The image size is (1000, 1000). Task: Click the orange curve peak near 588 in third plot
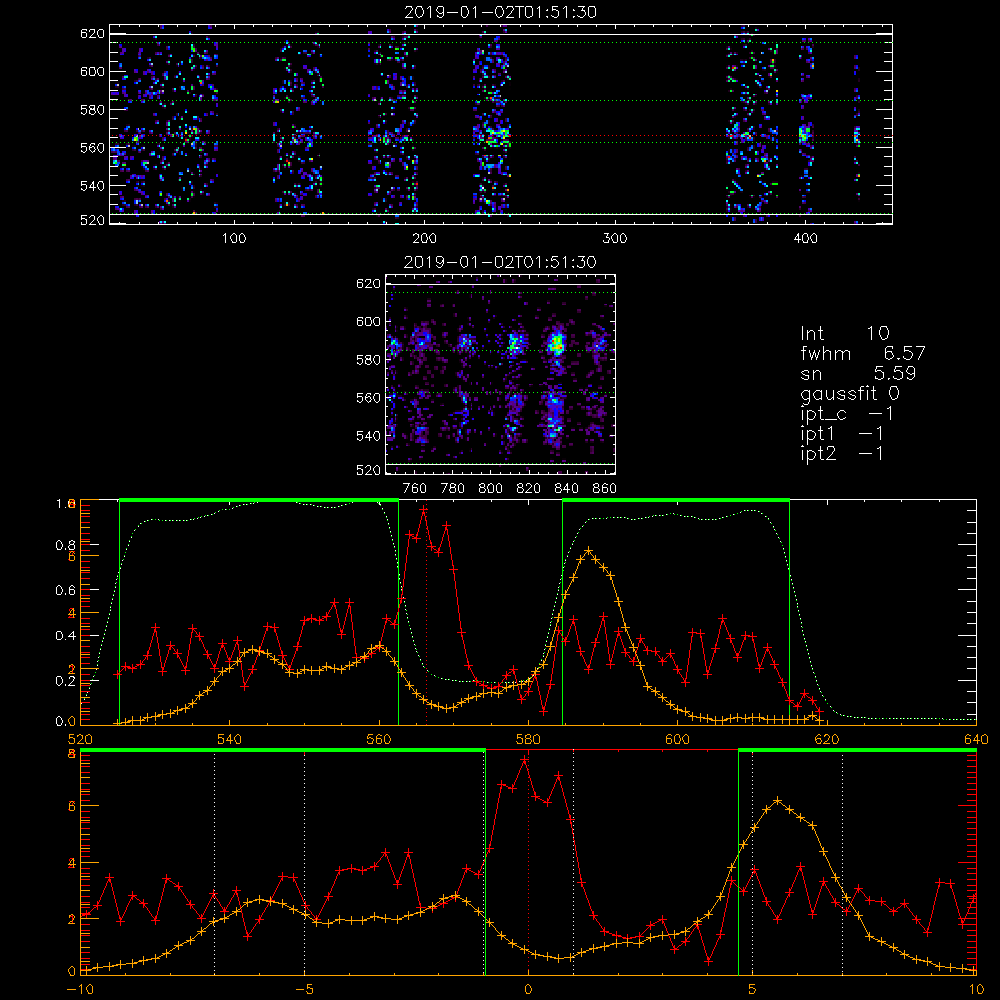[589, 550]
